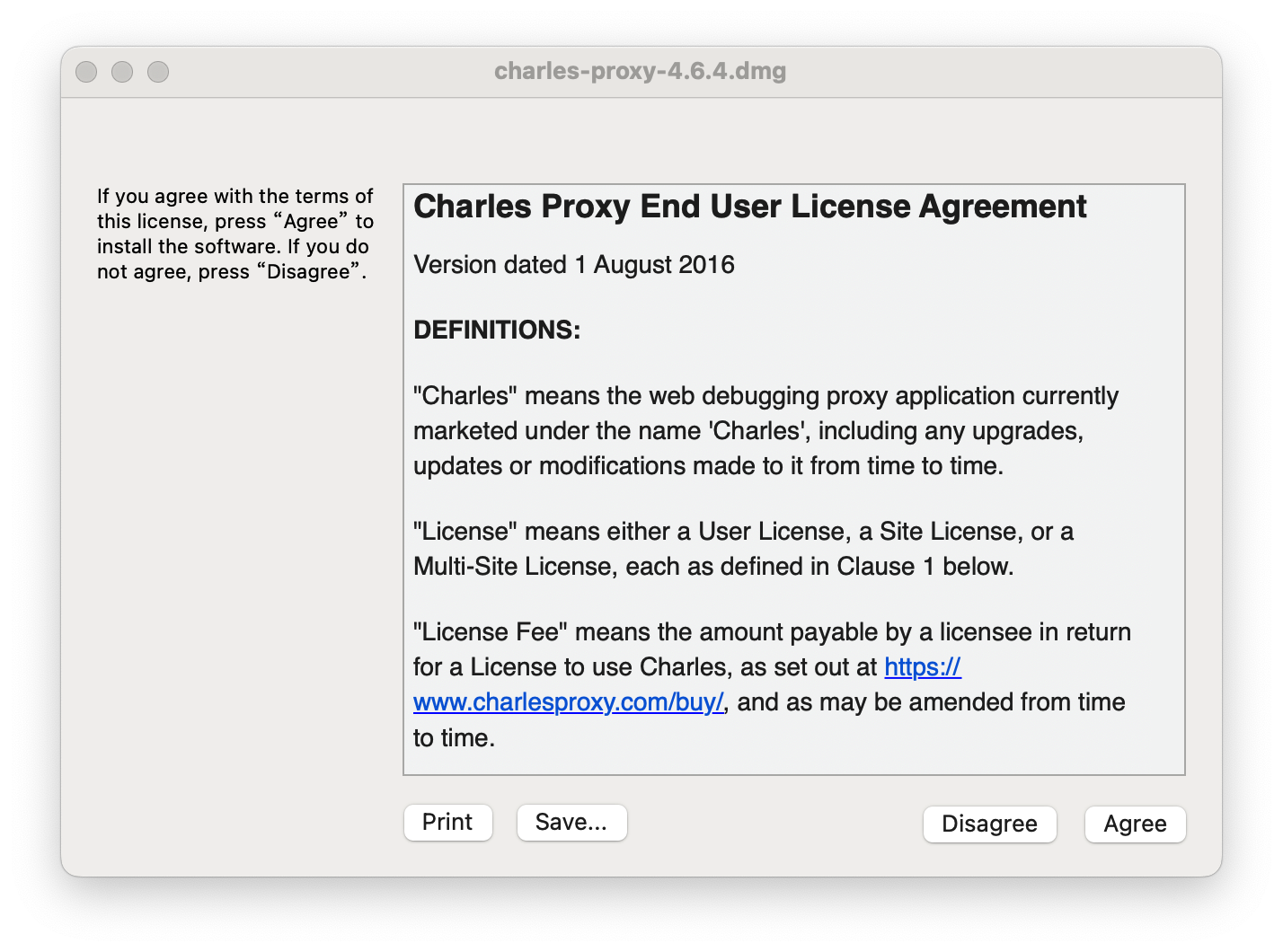Open the Save... dialog for the license
This screenshot has height=952, width=1283.
(x=571, y=822)
